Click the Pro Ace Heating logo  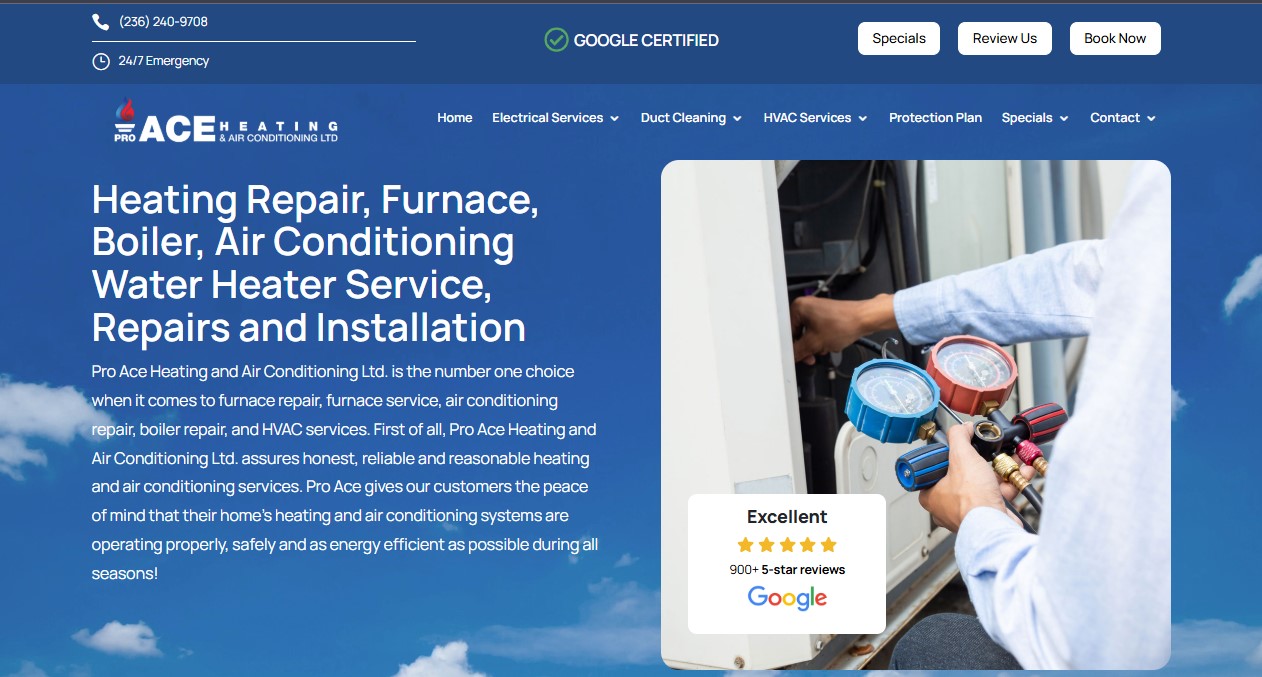(x=226, y=122)
